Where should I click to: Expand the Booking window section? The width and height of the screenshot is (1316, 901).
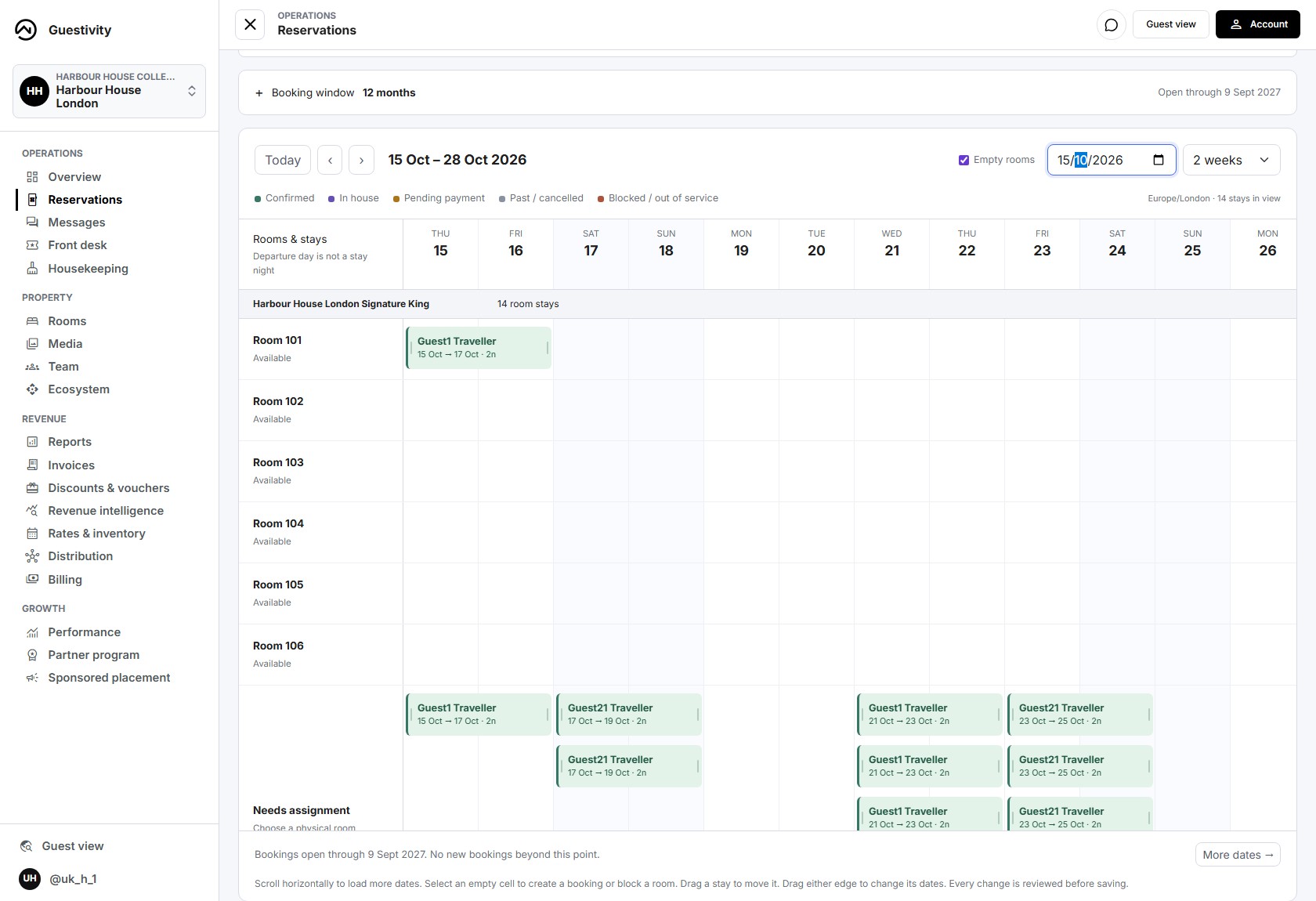click(768, 92)
